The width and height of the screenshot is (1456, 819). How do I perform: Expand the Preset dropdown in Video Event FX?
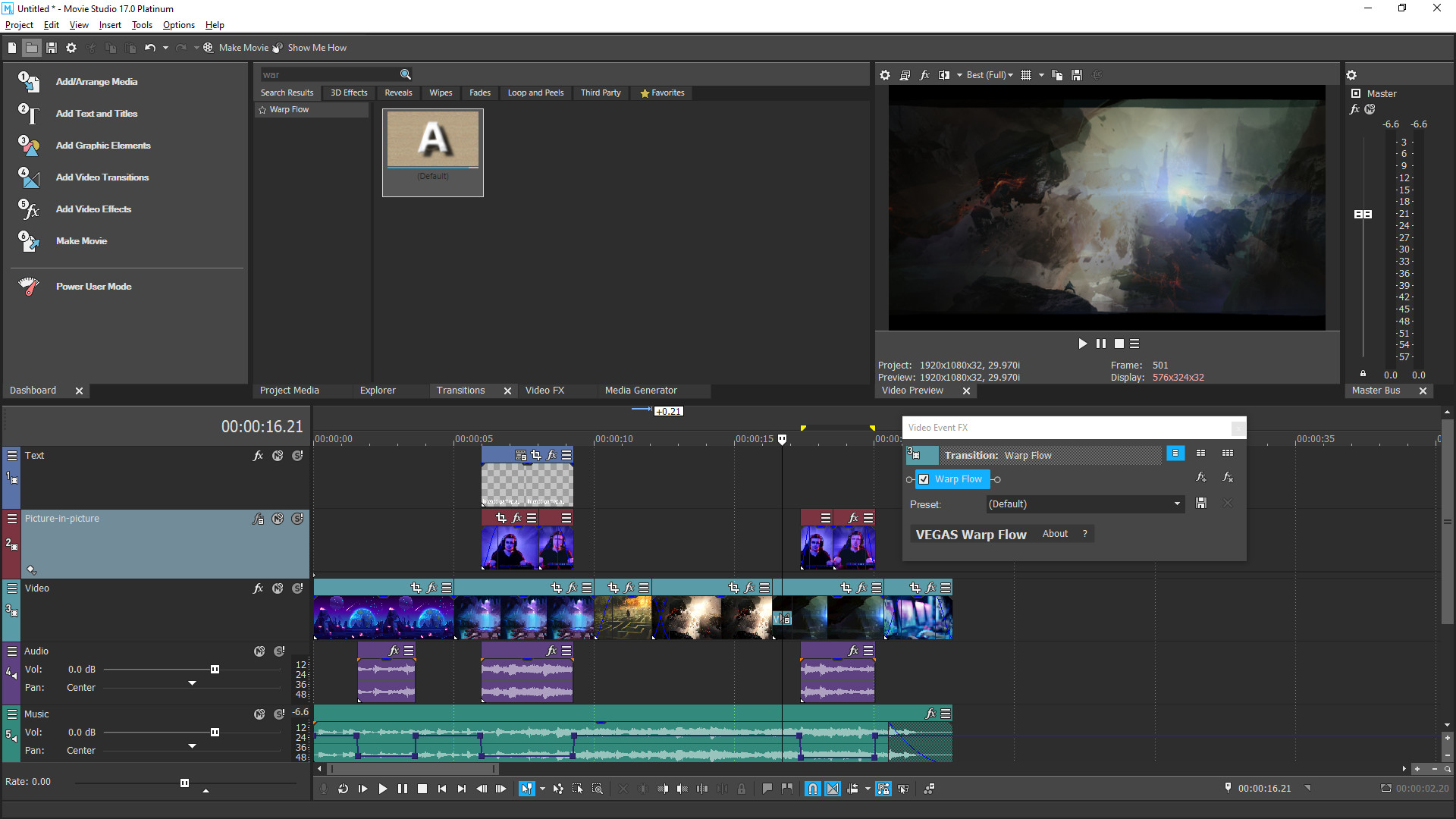pyautogui.click(x=1177, y=504)
